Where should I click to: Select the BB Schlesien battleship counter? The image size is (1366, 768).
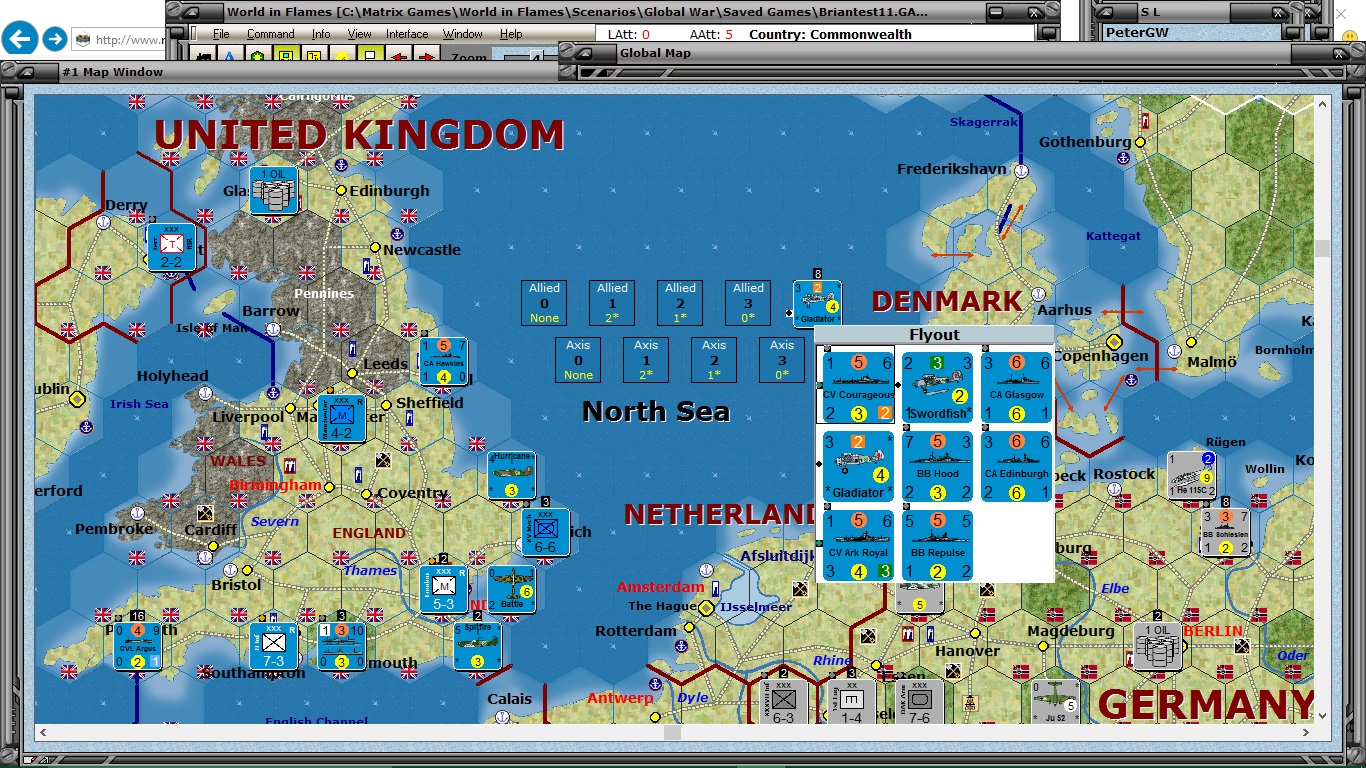(x=1226, y=532)
